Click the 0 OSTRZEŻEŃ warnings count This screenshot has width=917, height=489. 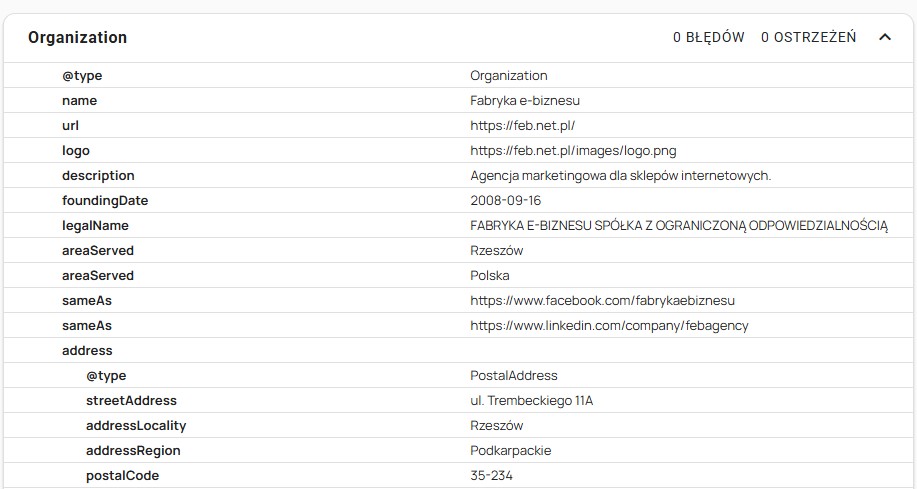[x=808, y=38]
